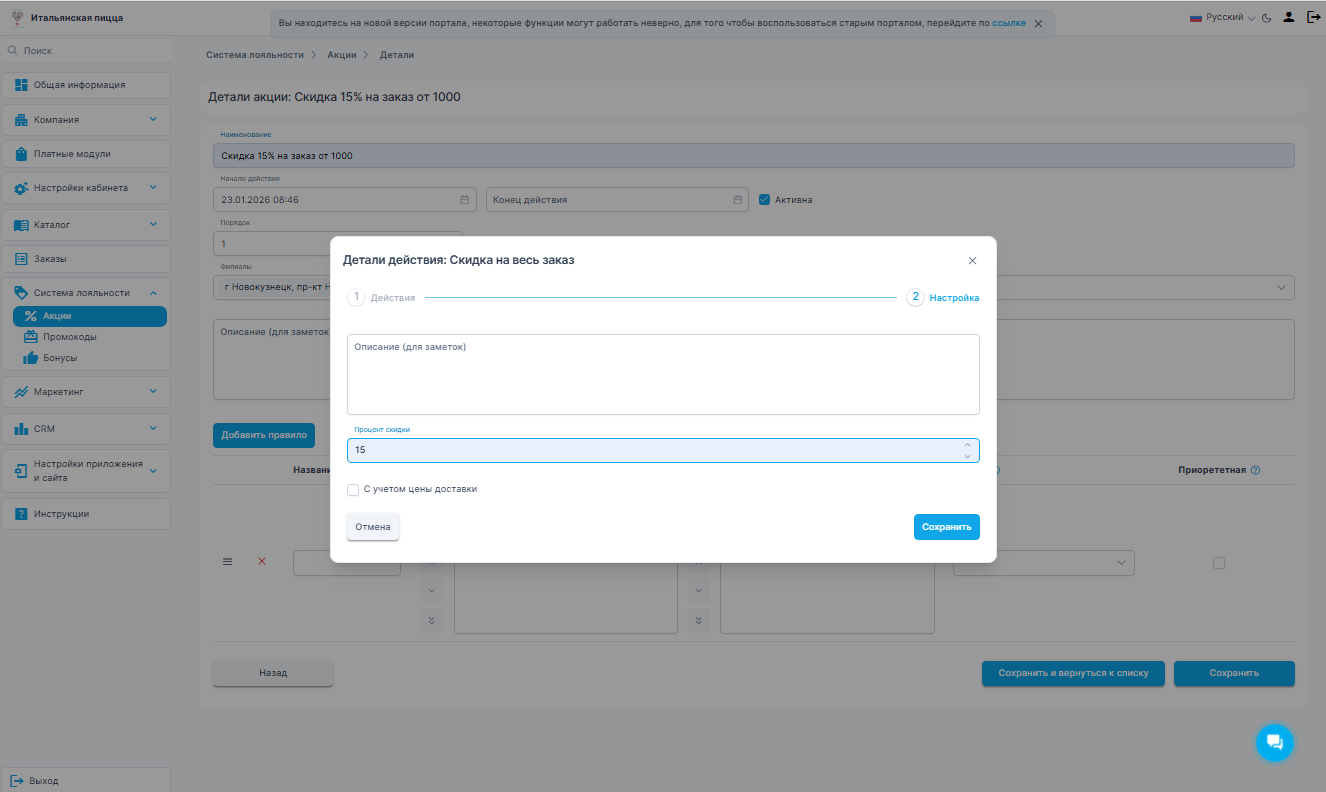Screen dimensions: 1326x792
Task: Open calendar for Начало действия field
Action: pos(464,200)
